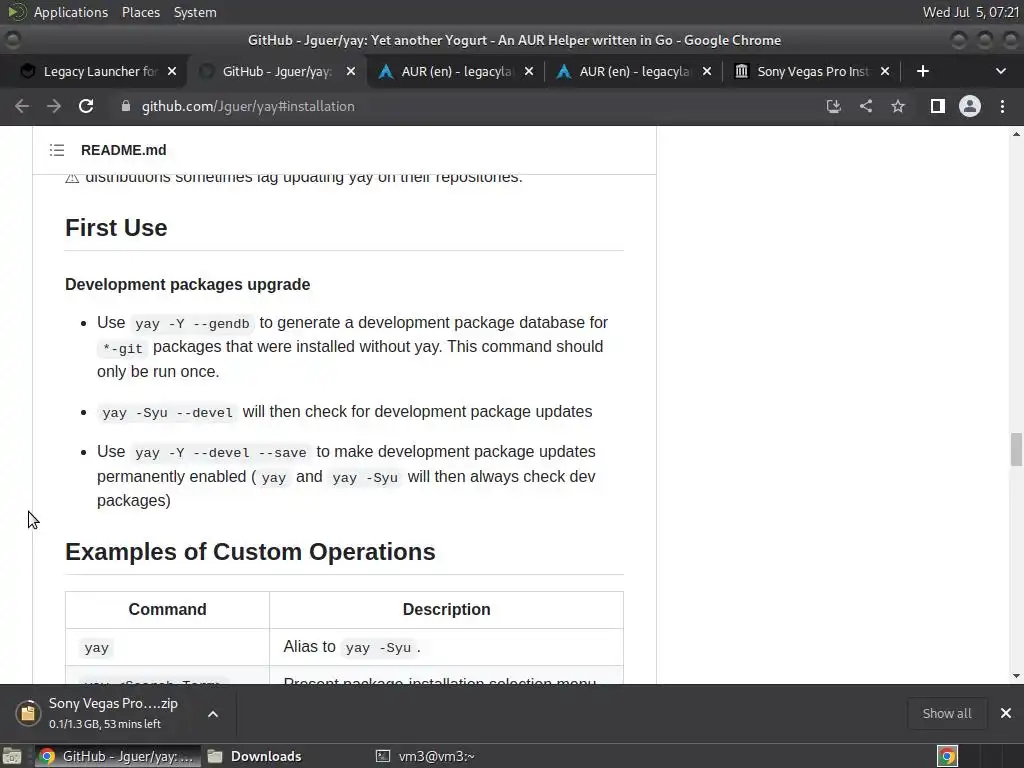Open the Chrome profile avatar

pyautogui.click(x=970, y=106)
